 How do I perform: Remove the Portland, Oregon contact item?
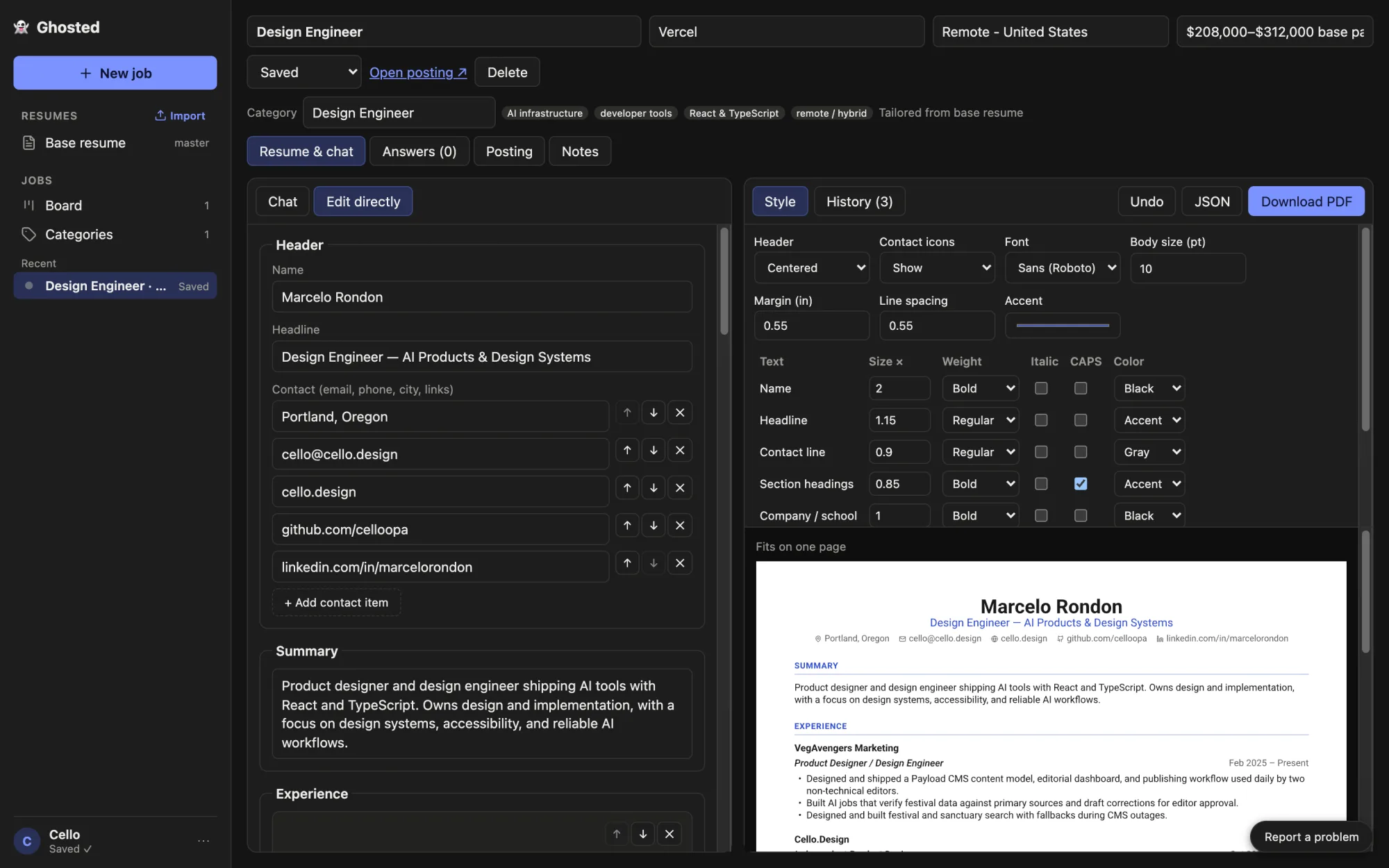pyautogui.click(x=680, y=412)
